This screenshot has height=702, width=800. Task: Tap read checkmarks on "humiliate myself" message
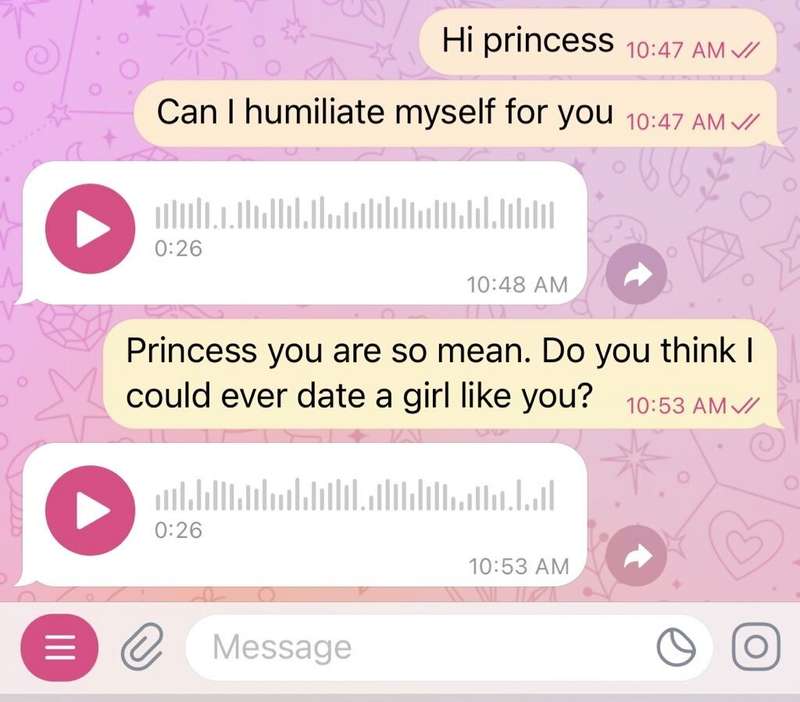(746, 122)
